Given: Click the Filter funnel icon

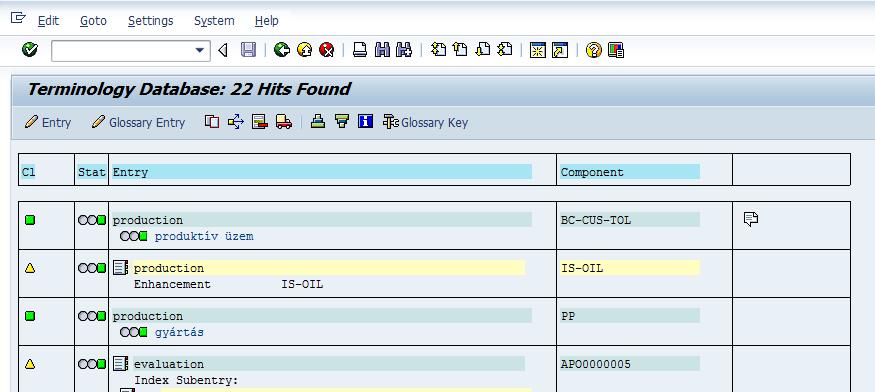Looking at the screenshot, I should 342,121.
